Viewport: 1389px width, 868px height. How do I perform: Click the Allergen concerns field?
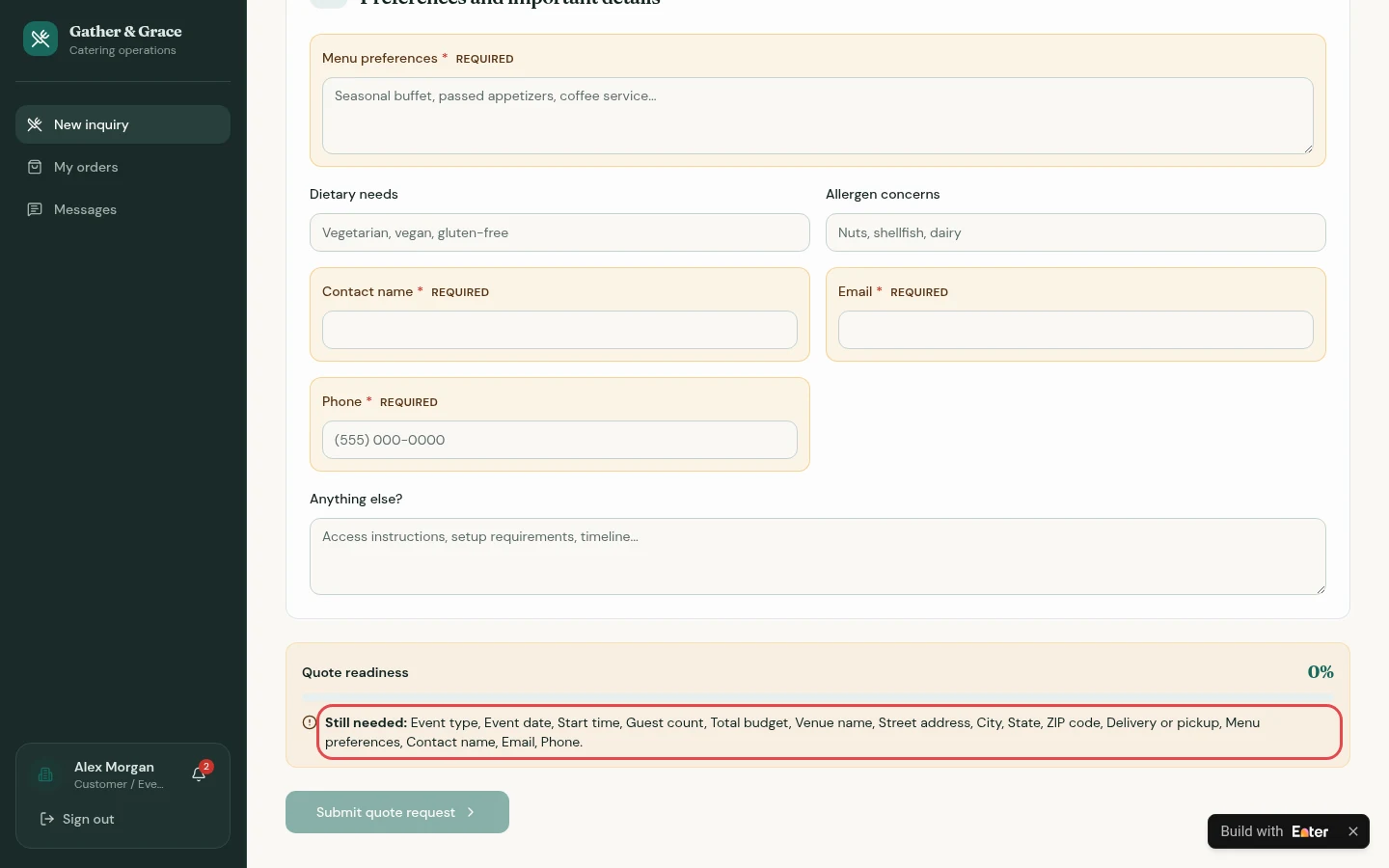tap(1076, 232)
